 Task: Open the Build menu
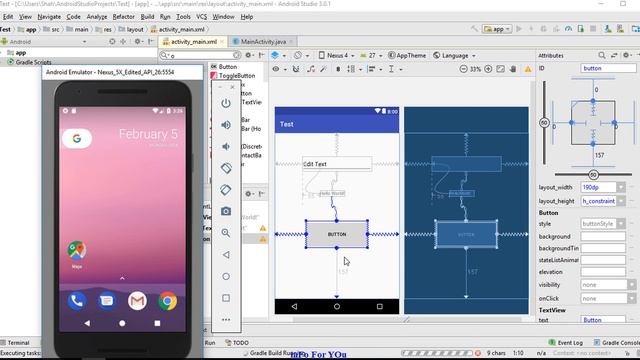[x=147, y=17]
